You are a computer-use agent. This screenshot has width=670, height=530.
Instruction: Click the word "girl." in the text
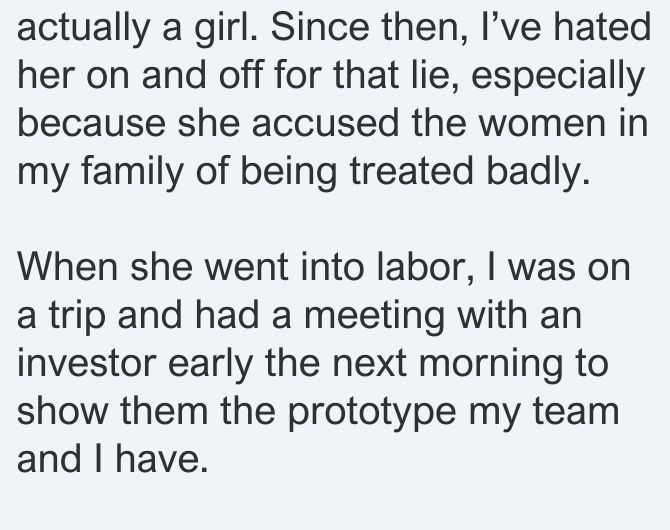pos(226,29)
